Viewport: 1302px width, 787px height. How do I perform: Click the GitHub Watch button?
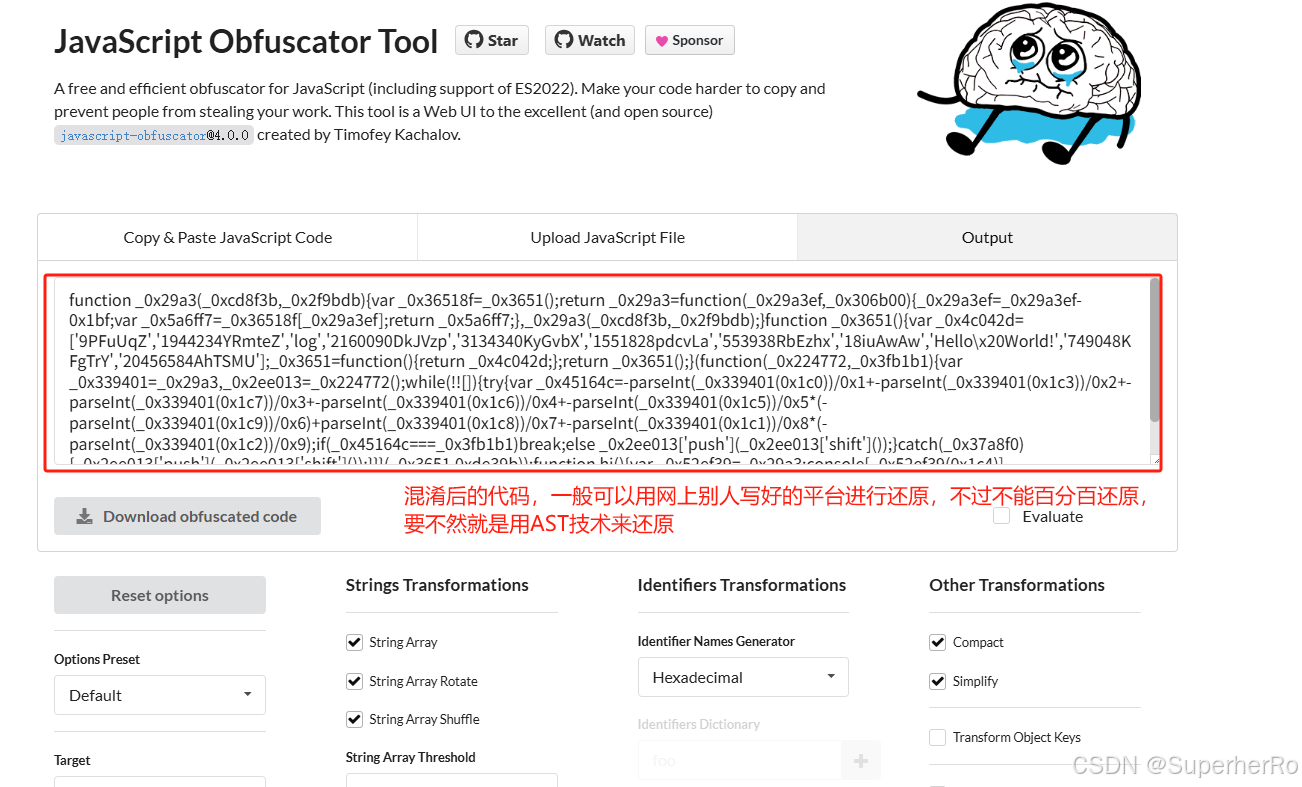pyautogui.click(x=589, y=40)
